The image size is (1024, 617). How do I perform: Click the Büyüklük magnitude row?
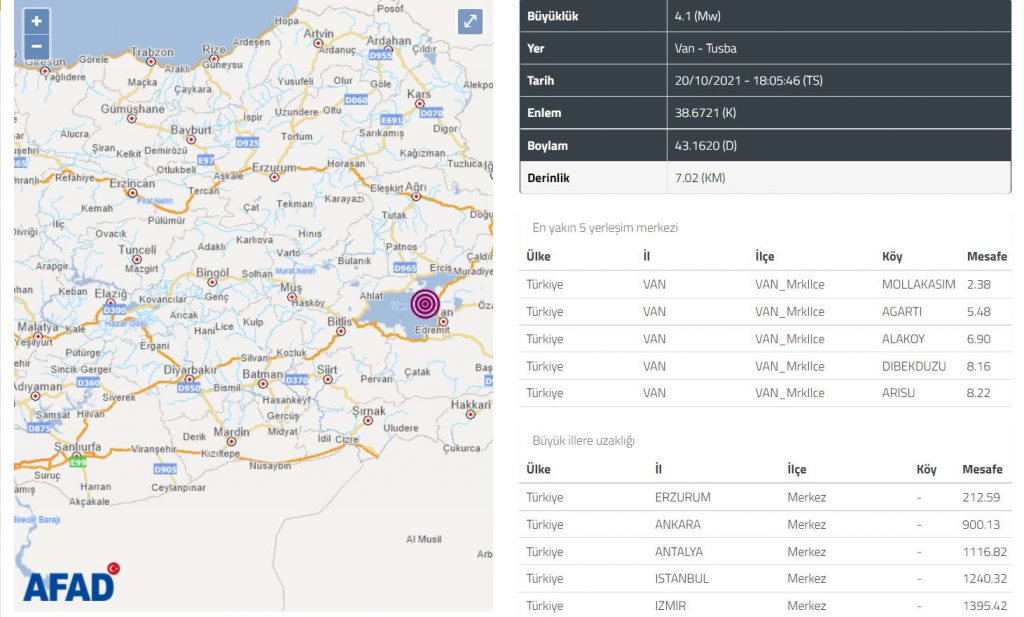766,16
